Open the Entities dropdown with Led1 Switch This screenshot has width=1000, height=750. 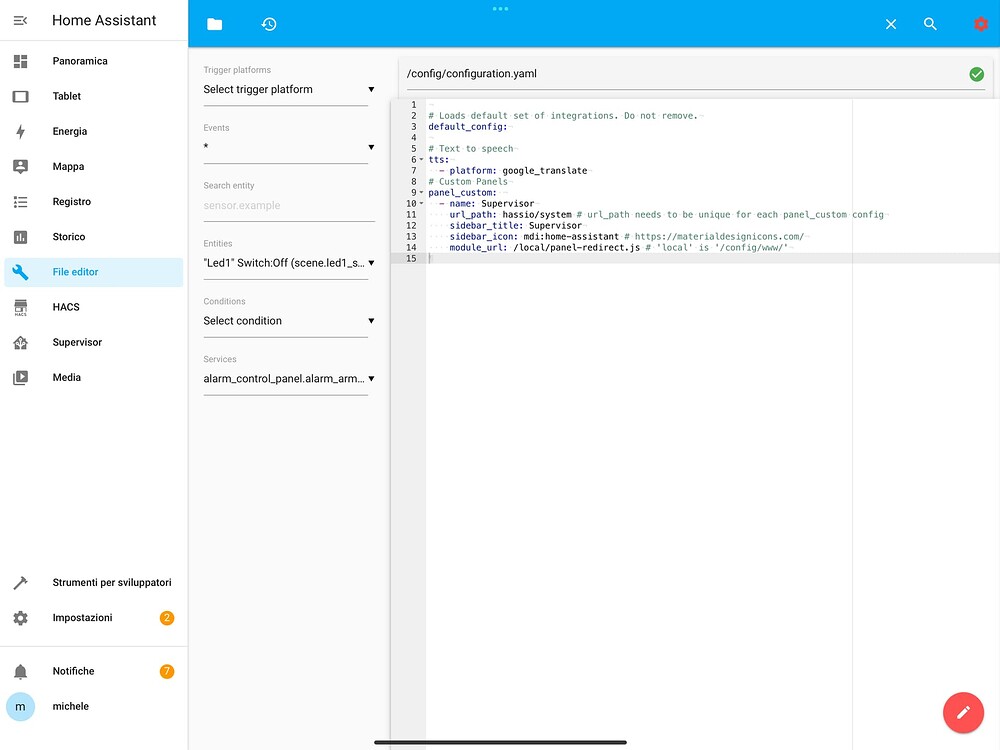pos(289,263)
